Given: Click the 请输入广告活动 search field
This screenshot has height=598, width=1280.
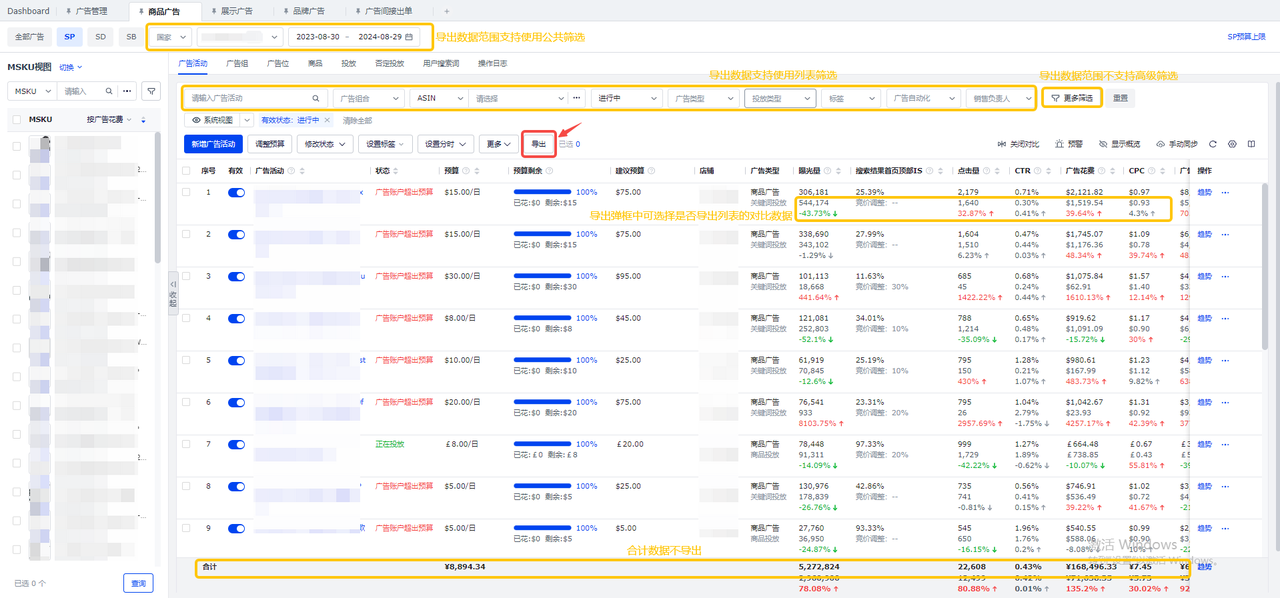Looking at the screenshot, I should [x=255, y=98].
